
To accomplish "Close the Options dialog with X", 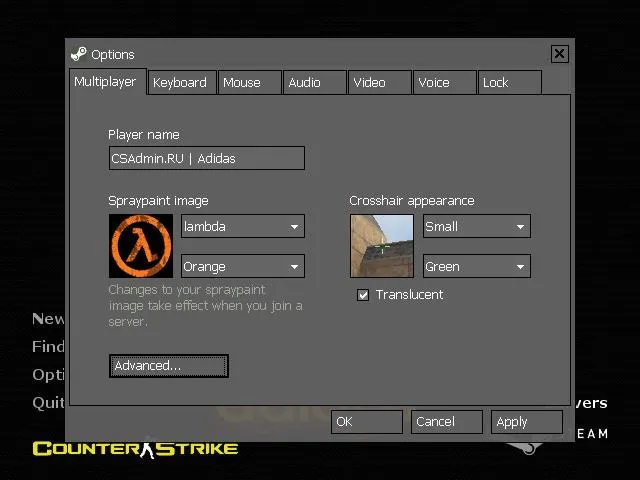I will 559,54.
